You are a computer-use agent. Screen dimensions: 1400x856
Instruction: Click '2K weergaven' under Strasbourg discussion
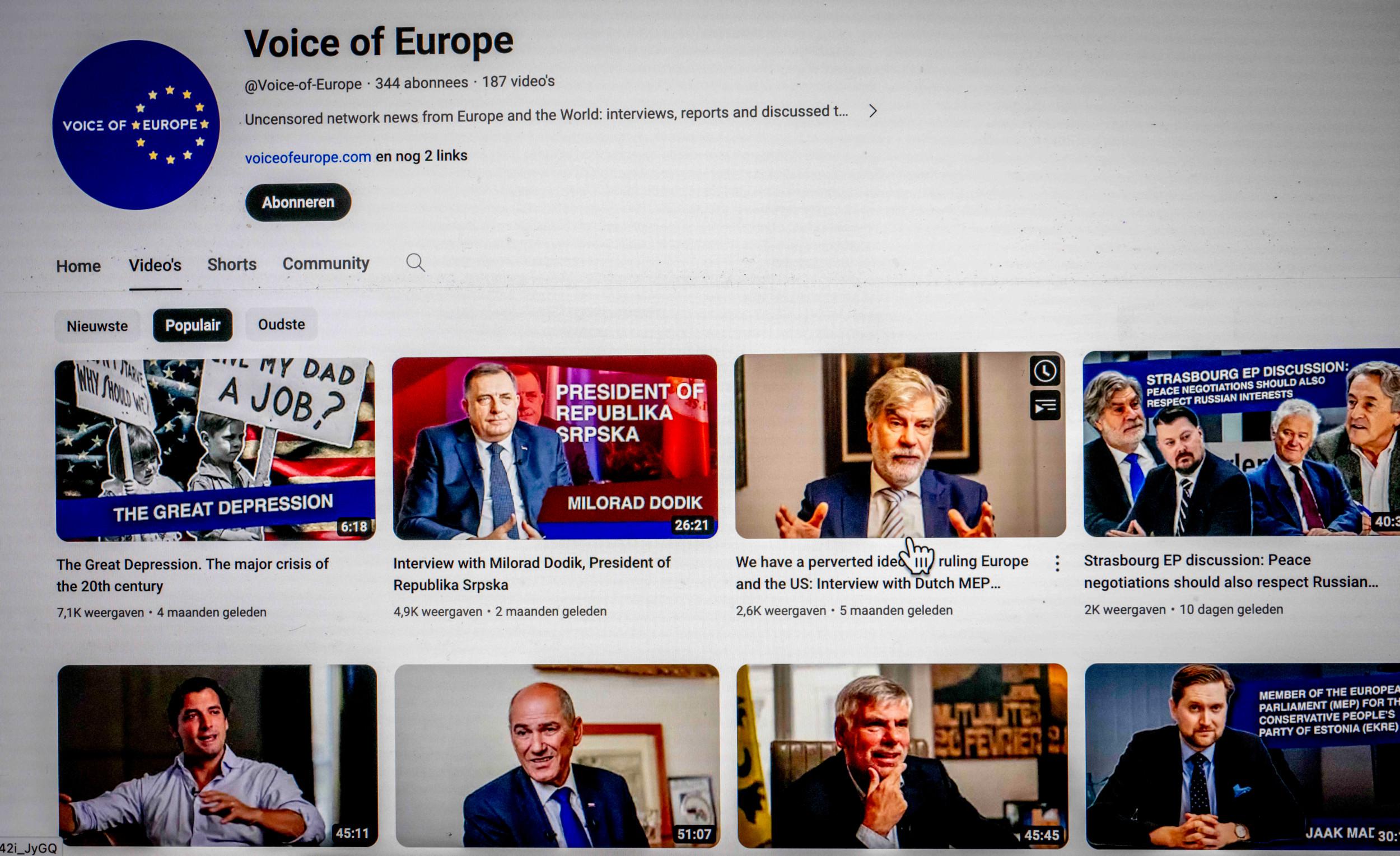point(1124,610)
